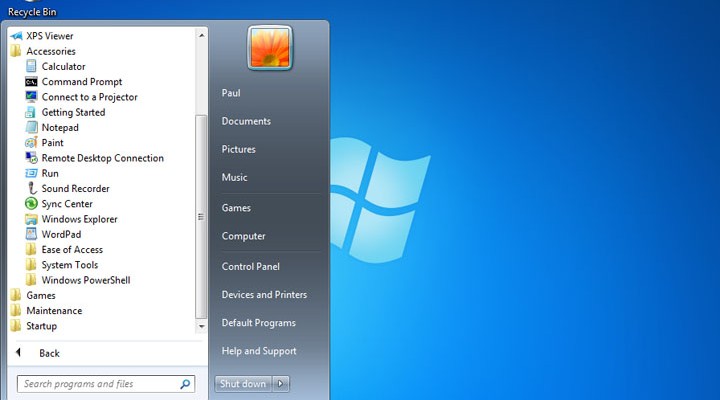
Task: Click the Paint program icon
Action: pos(31,143)
